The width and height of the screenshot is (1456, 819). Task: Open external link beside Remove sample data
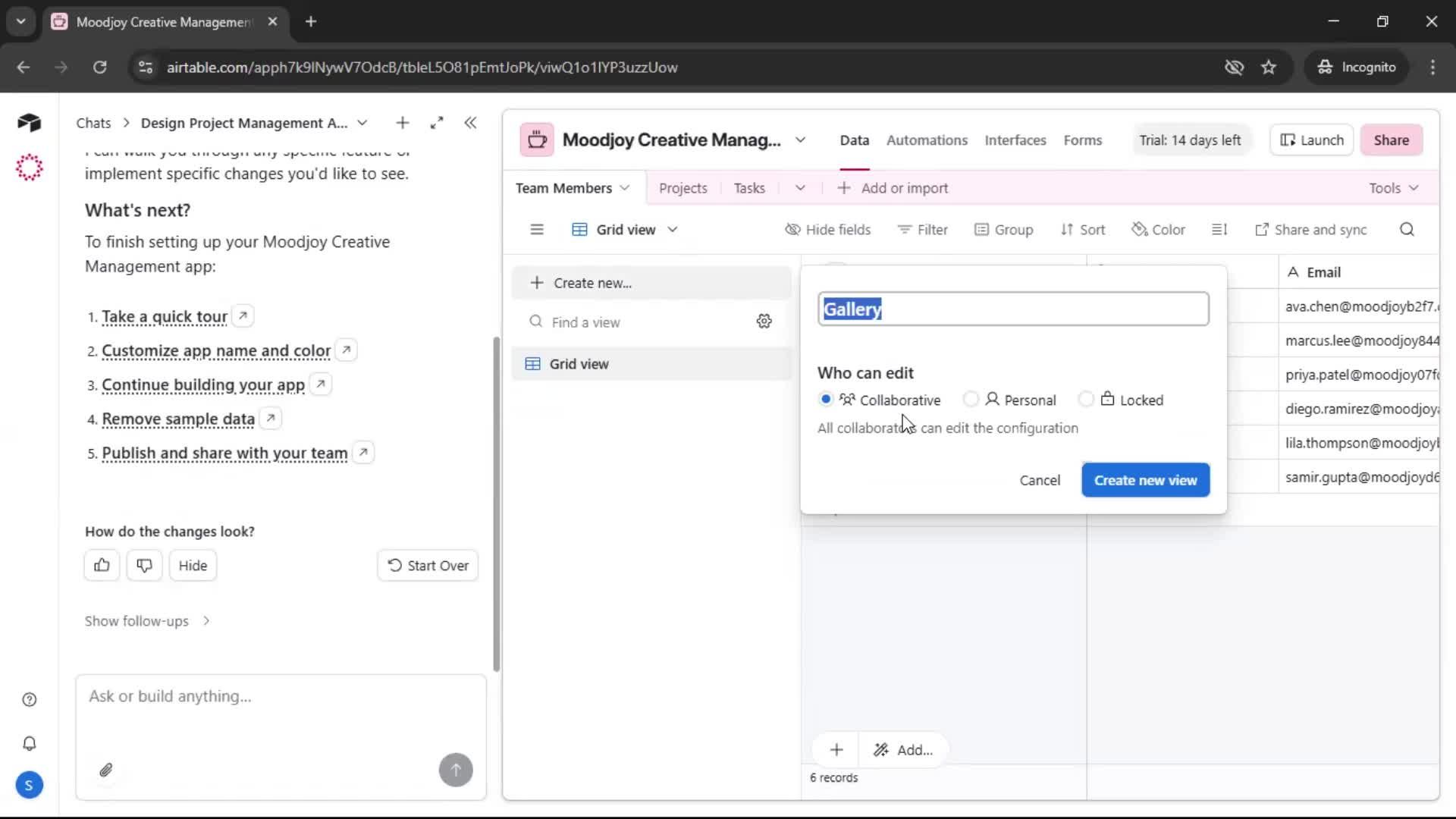coord(271,418)
